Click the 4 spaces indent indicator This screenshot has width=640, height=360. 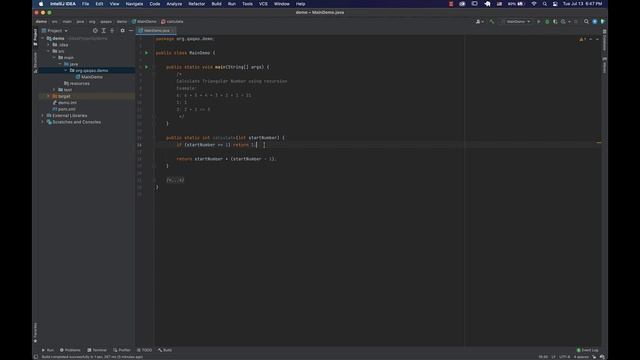(x=581, y=357)
